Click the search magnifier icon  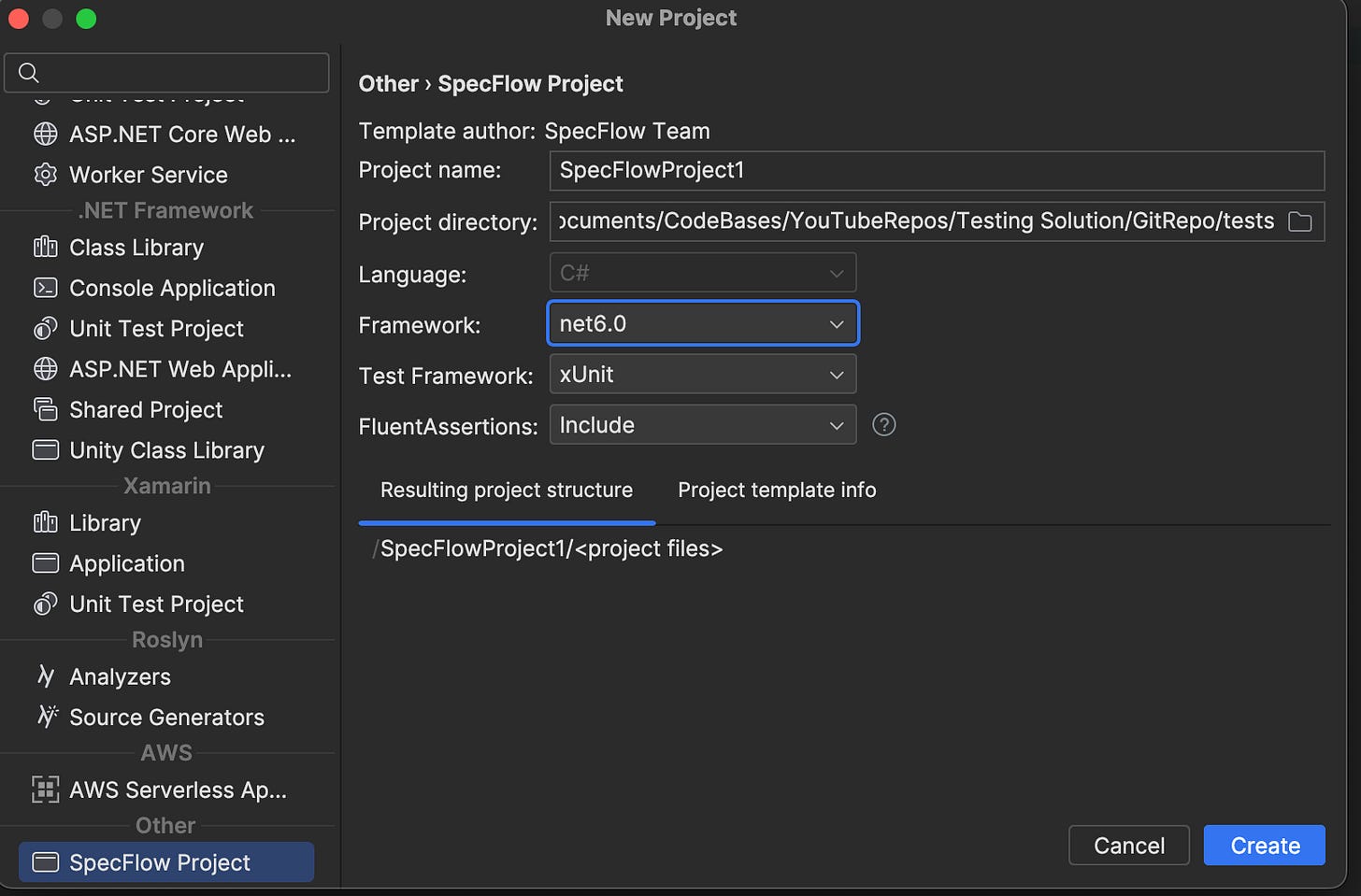(x=29, y=73)
